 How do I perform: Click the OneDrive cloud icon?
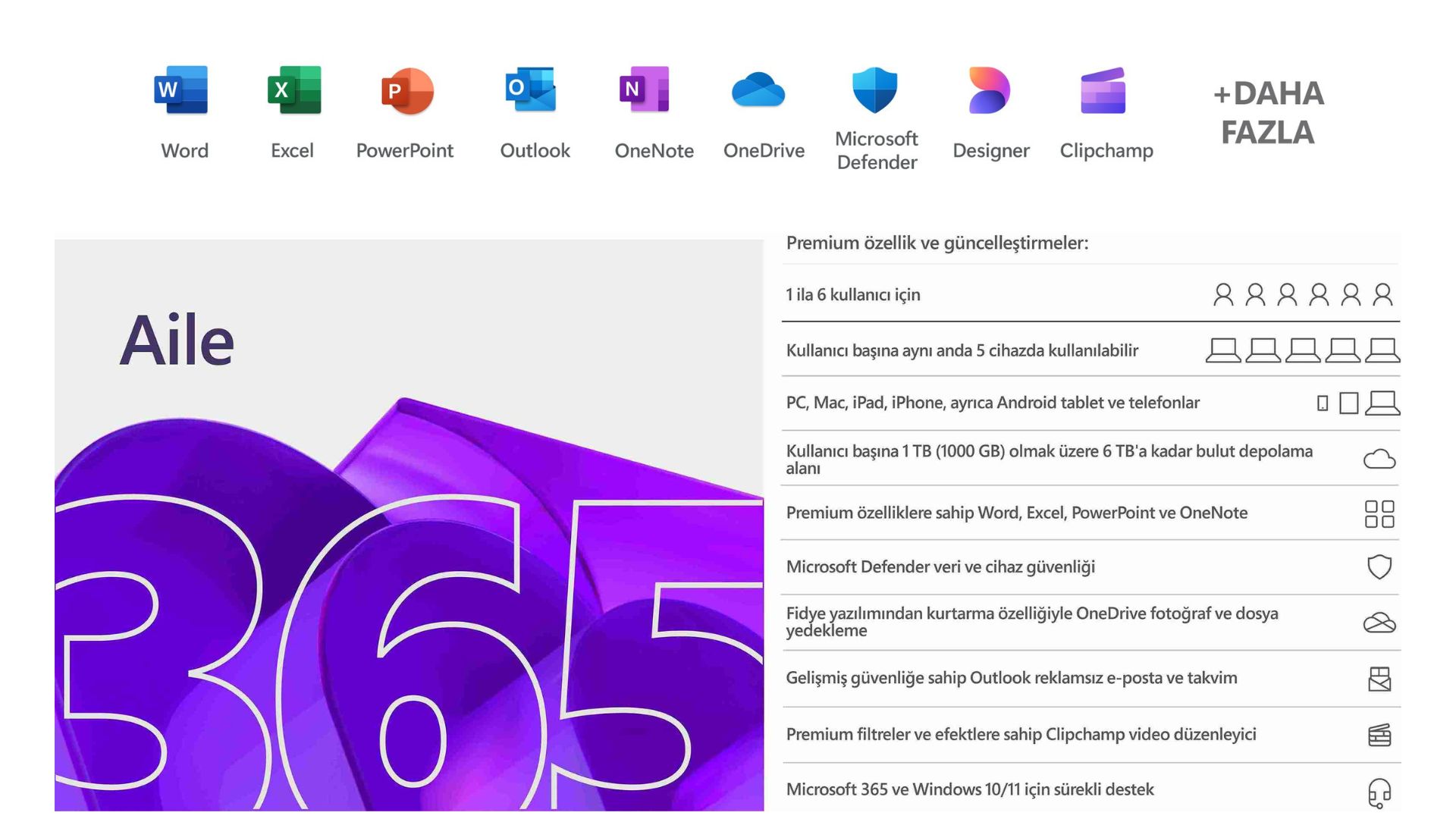pyautogui.click(x=758, y=90)
